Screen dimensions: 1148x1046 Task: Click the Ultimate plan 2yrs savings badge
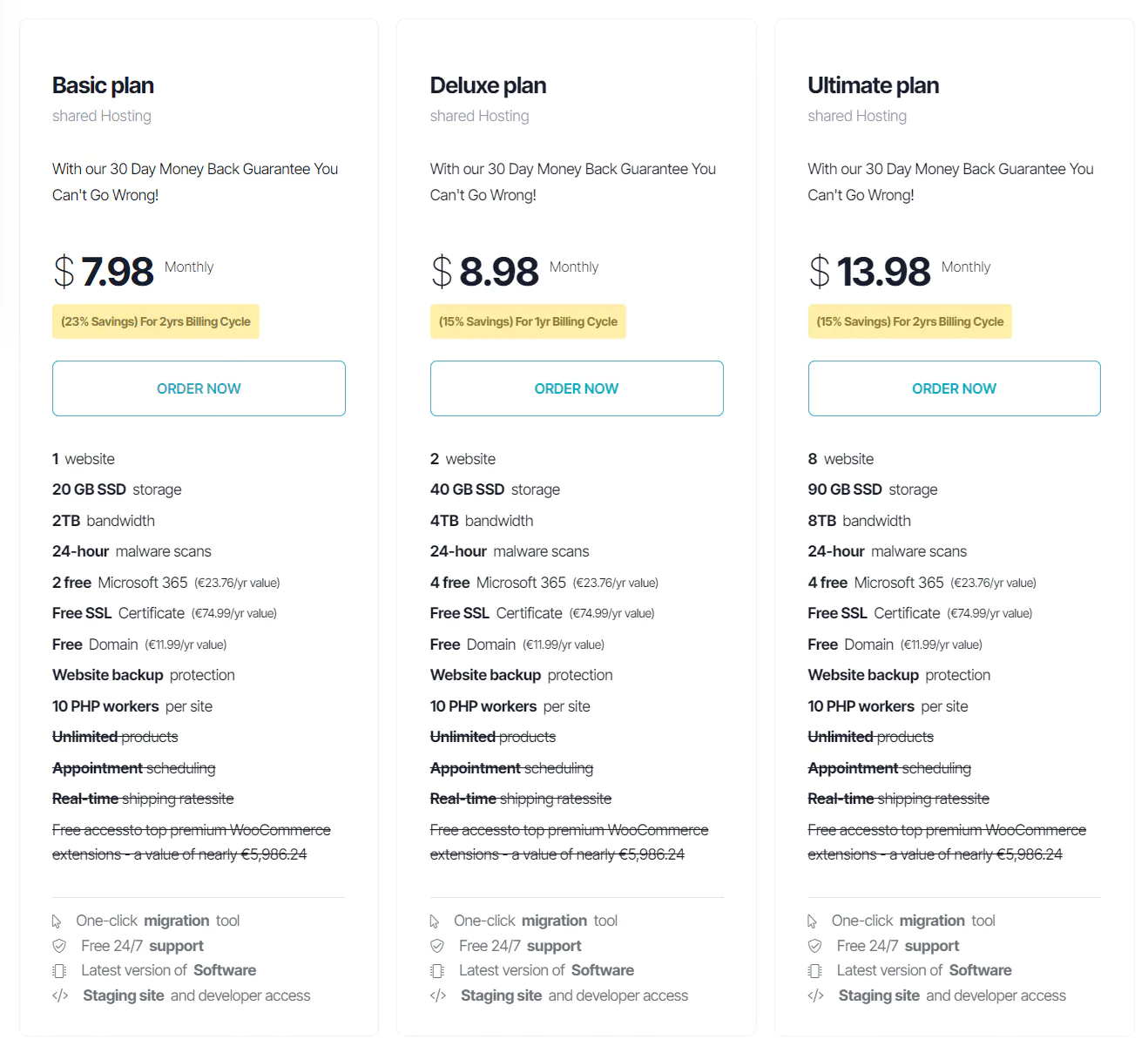(909, 321)
